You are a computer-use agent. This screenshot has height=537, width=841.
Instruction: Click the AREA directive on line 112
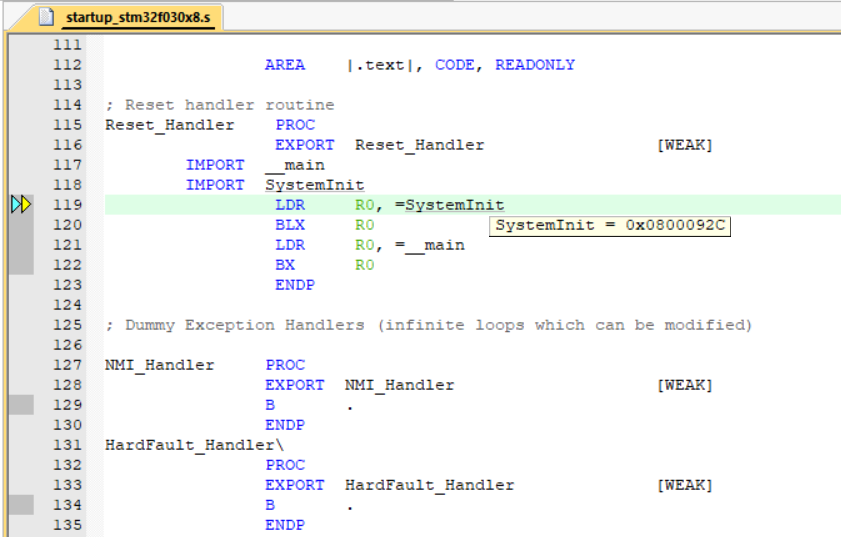(x=285, y=65)
